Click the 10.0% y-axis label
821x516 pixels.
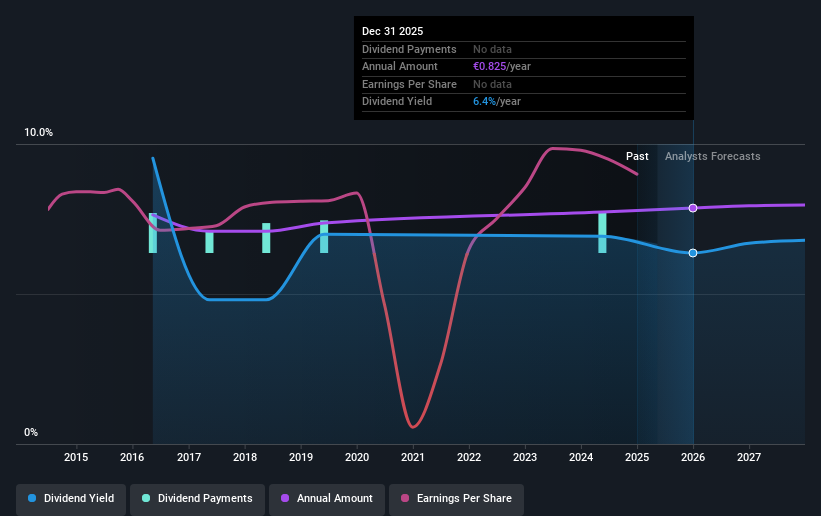tap(38, 133)
